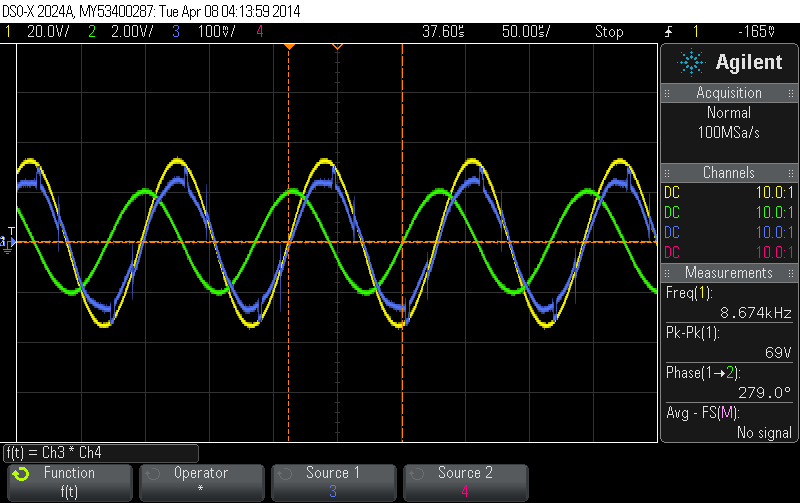
Task: Click the DSO-X 2024A timestamp header text
Action: pyautogui.click(x=152, y=11)
